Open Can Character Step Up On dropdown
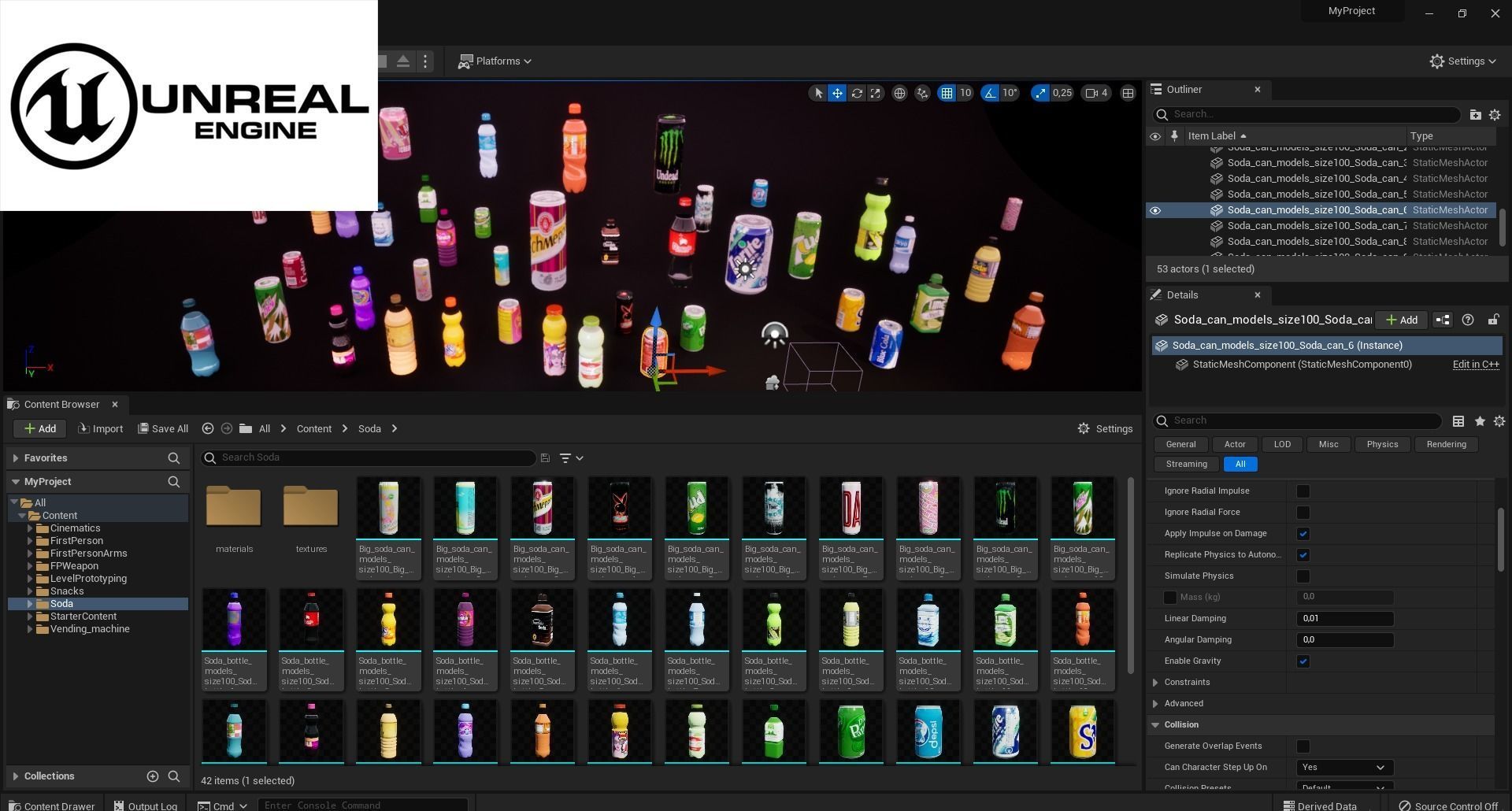Viewport: 1512px width, 811px height. (x=1345, y=768)
